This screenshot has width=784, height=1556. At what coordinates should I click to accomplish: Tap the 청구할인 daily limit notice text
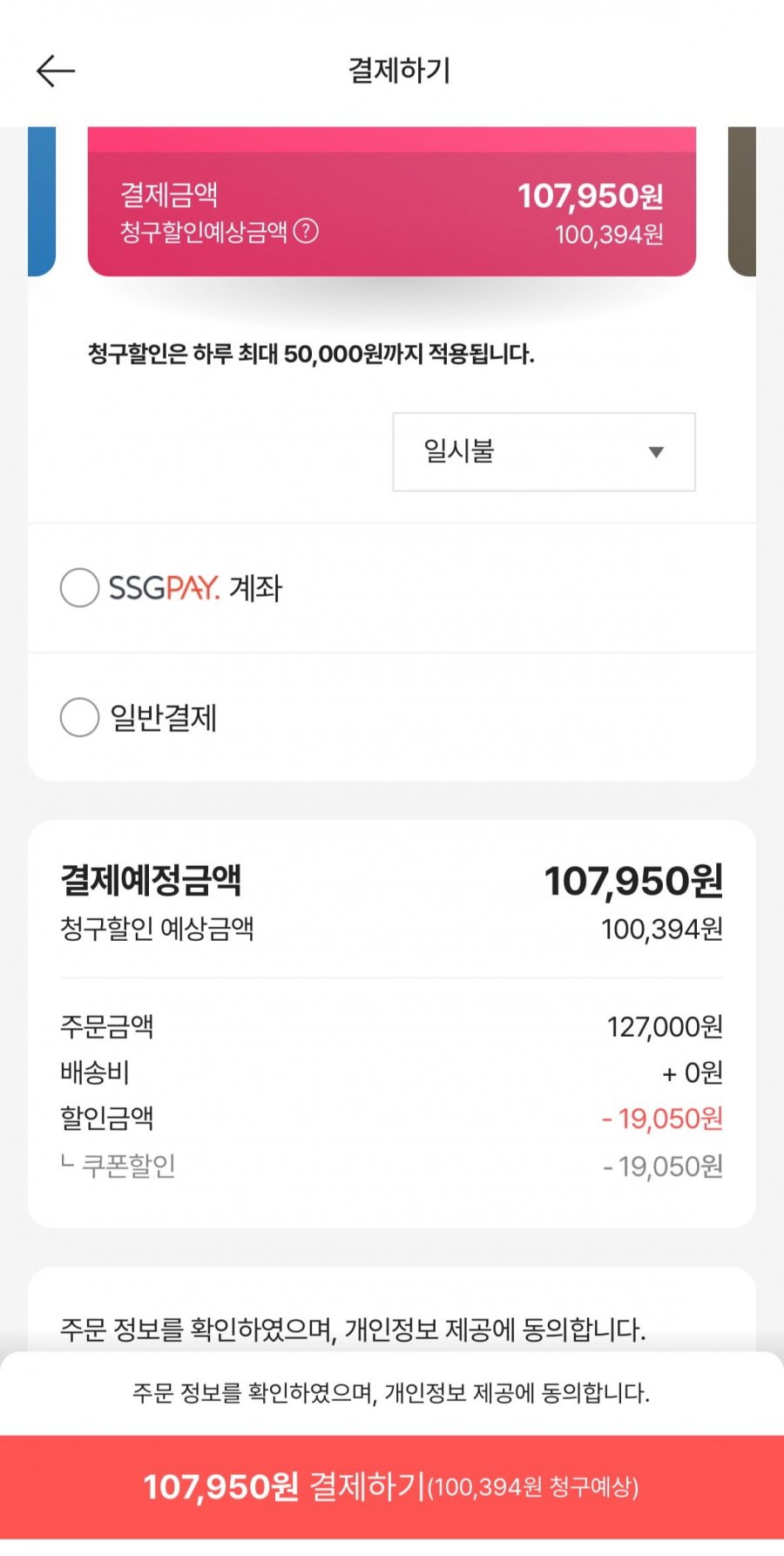[x=311, y=354]
